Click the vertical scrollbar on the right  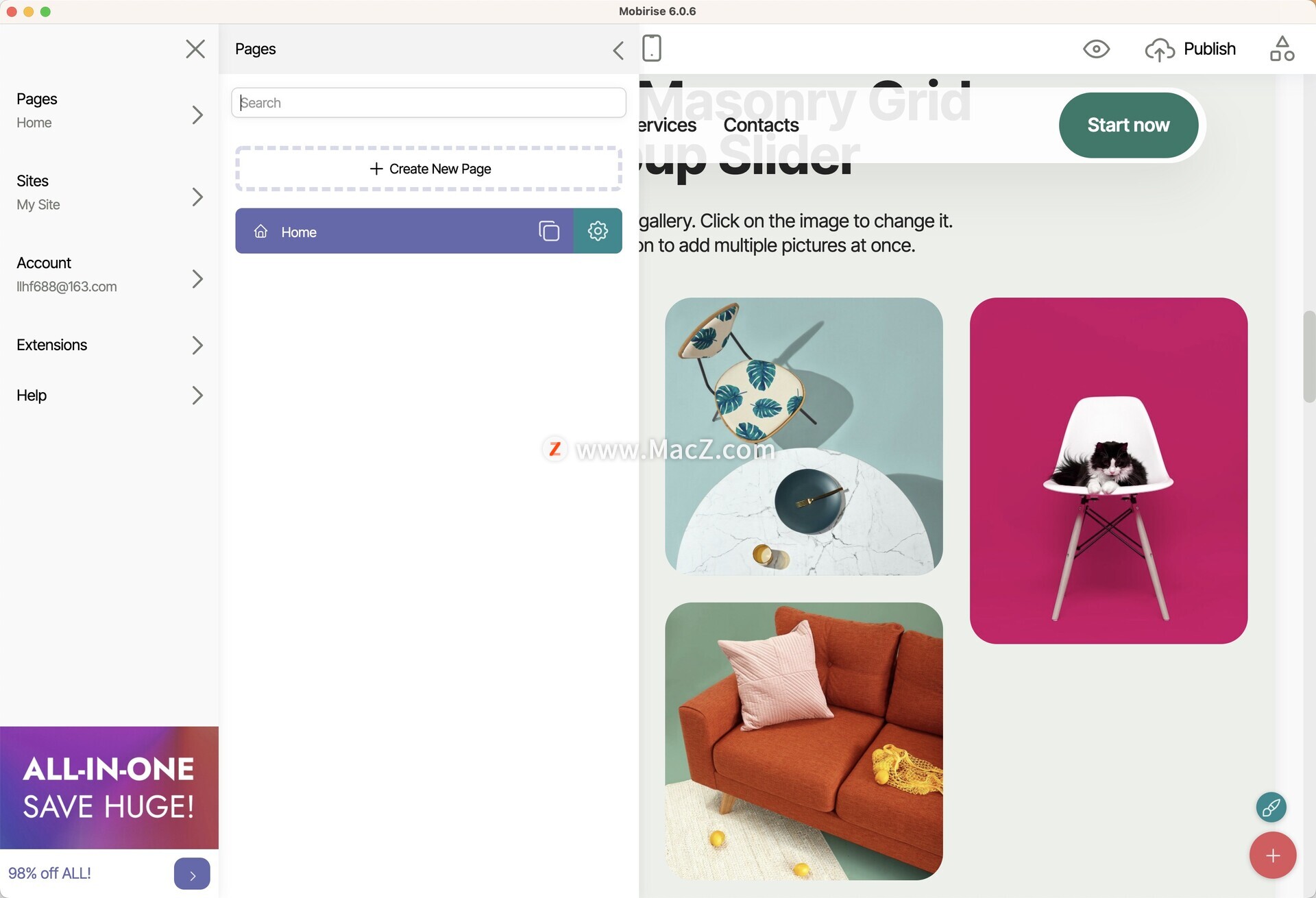point(1309,356)
